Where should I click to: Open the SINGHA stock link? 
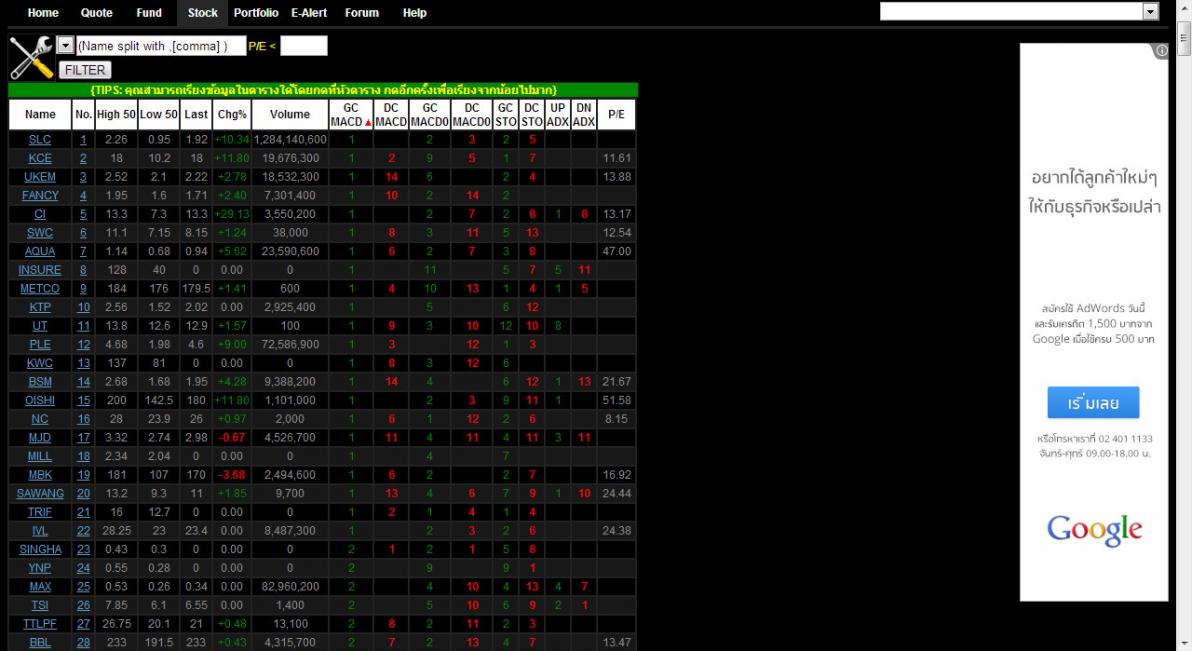point(40,549)
